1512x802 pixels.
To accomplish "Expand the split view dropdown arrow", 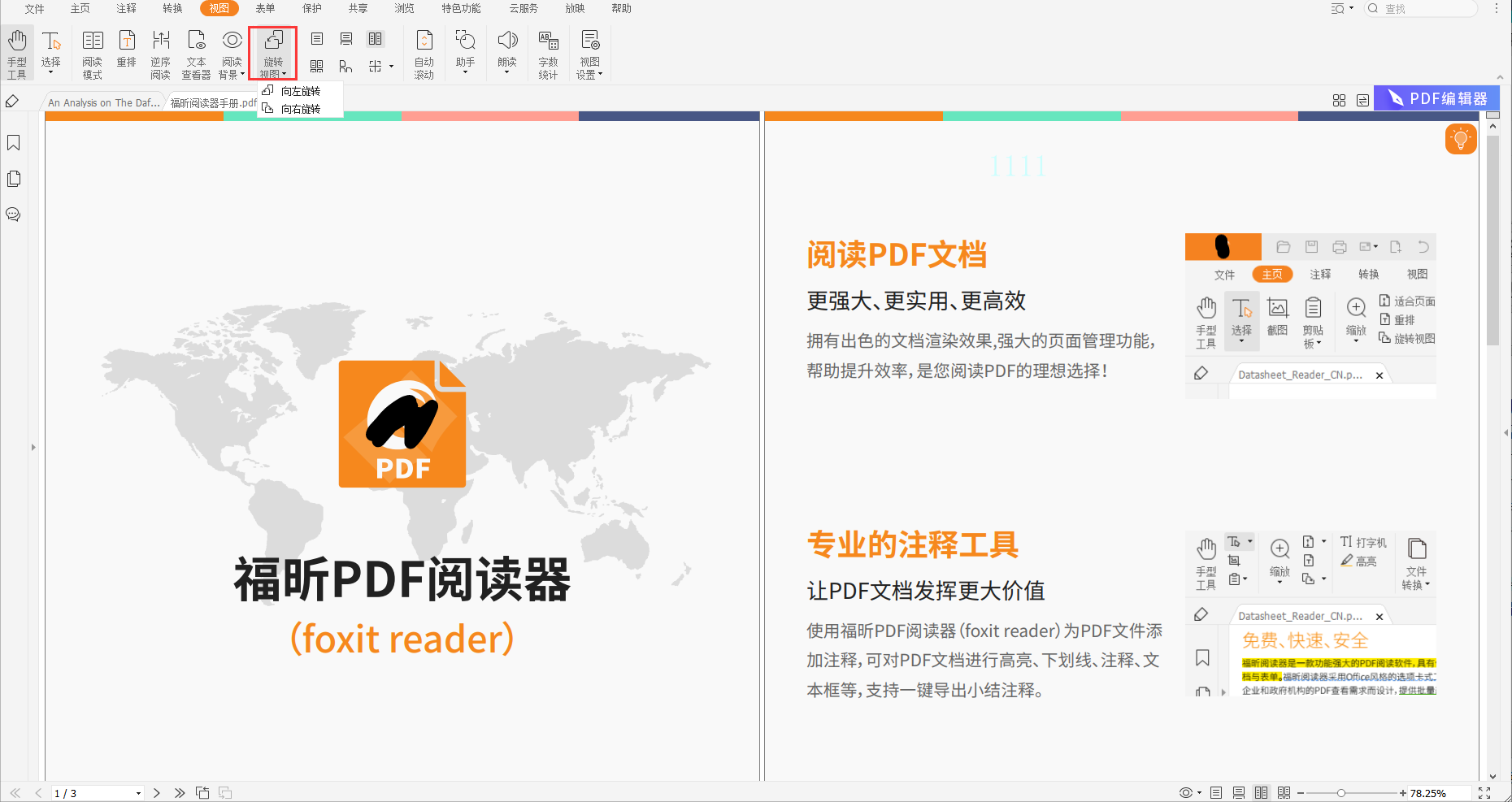I will [x=392, y=67].
